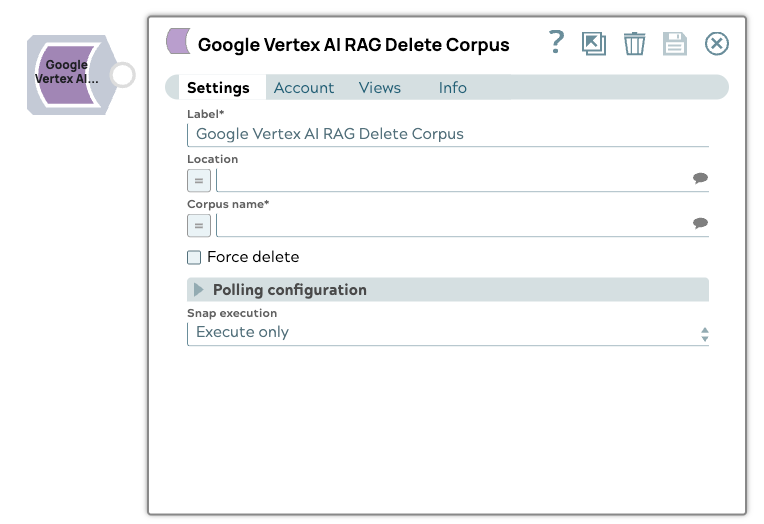Image resolution: width=764 pixels, height=524 pixels.
Task: Toggle expression button for Corpus name
Action: [199, 226]
